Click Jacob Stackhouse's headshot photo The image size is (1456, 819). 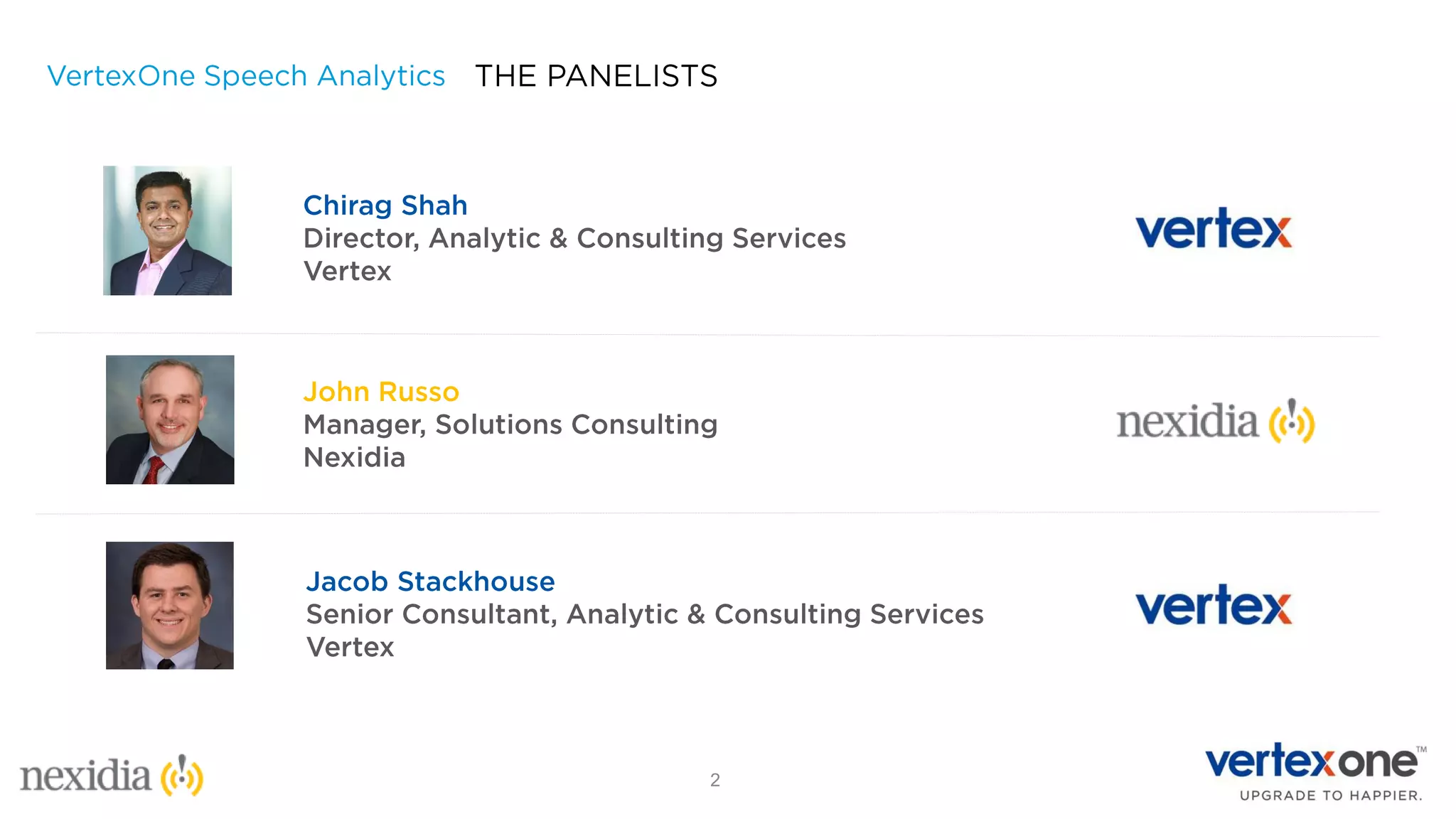(170, 605)
